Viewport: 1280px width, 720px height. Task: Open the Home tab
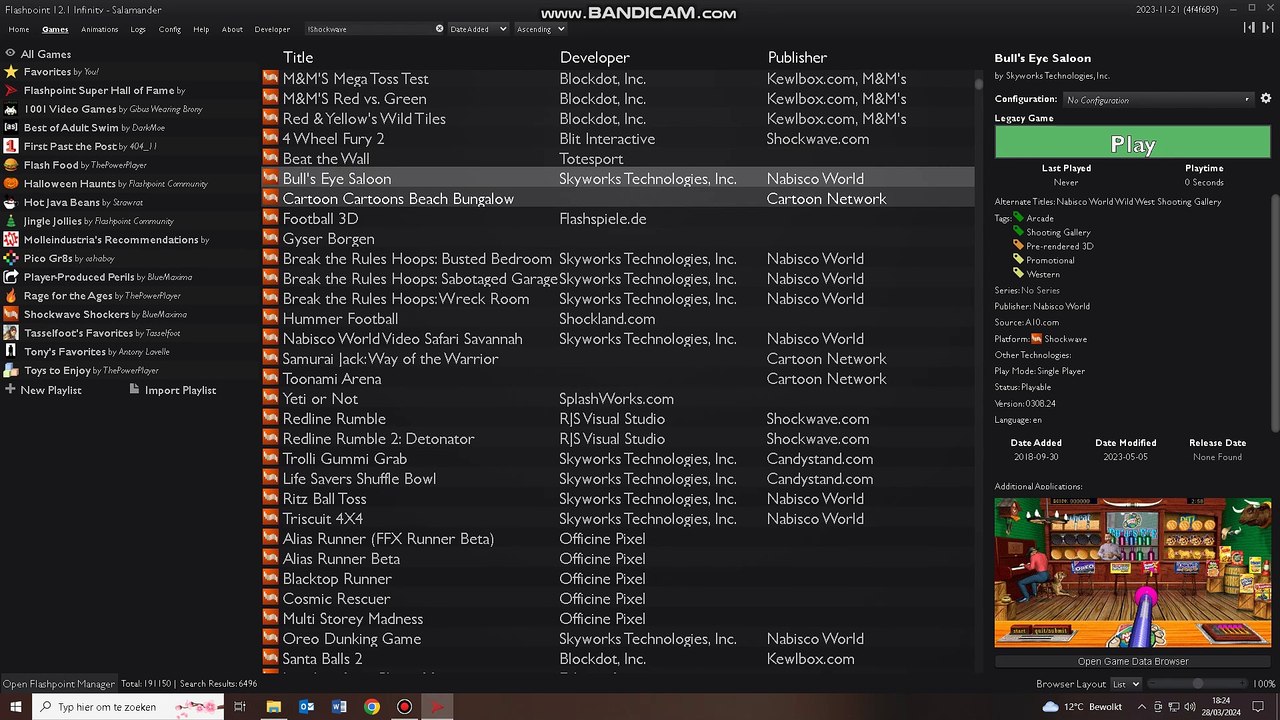pos(19,29)
